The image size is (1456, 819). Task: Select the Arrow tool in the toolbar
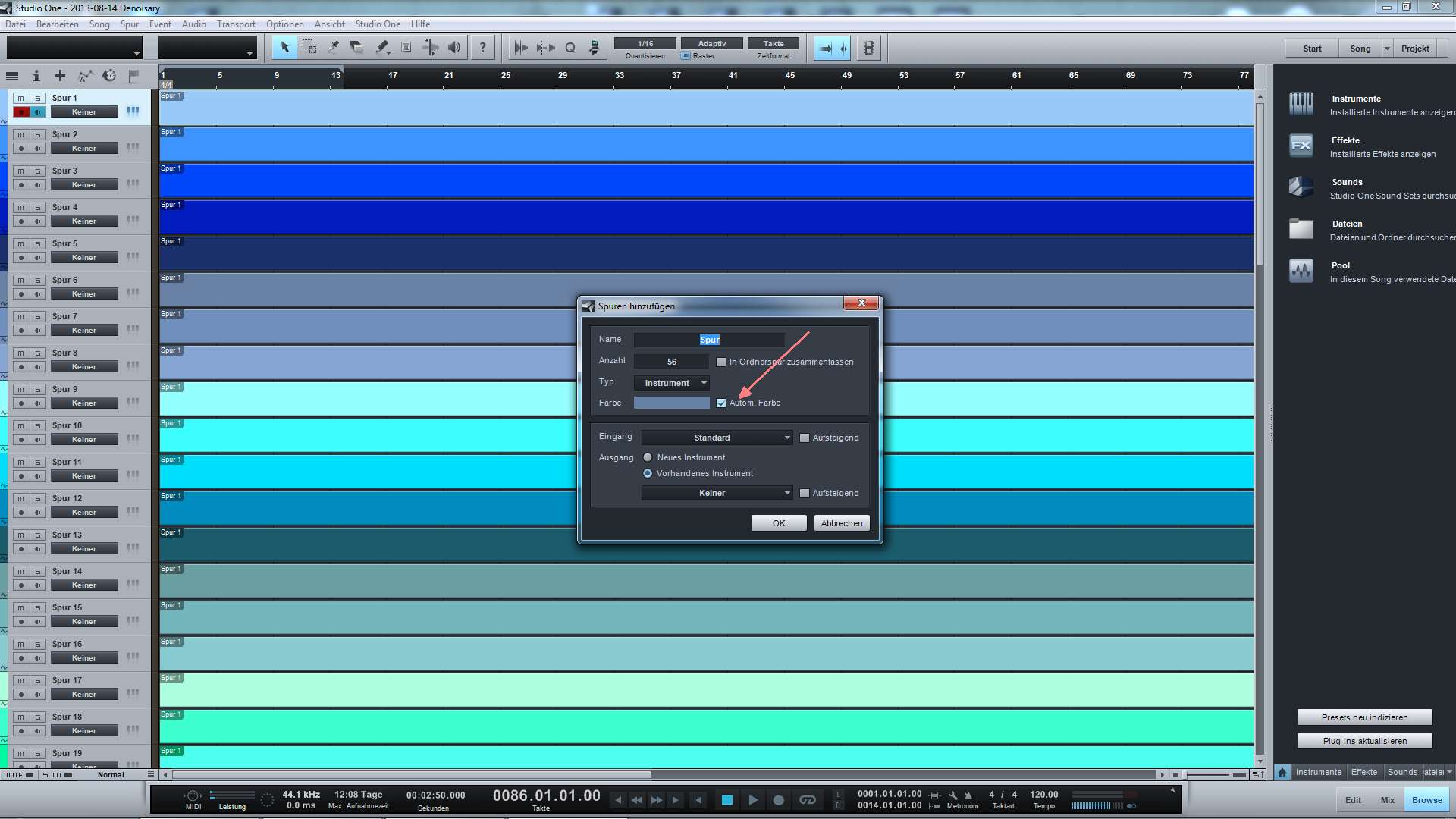tap(284, 48)
